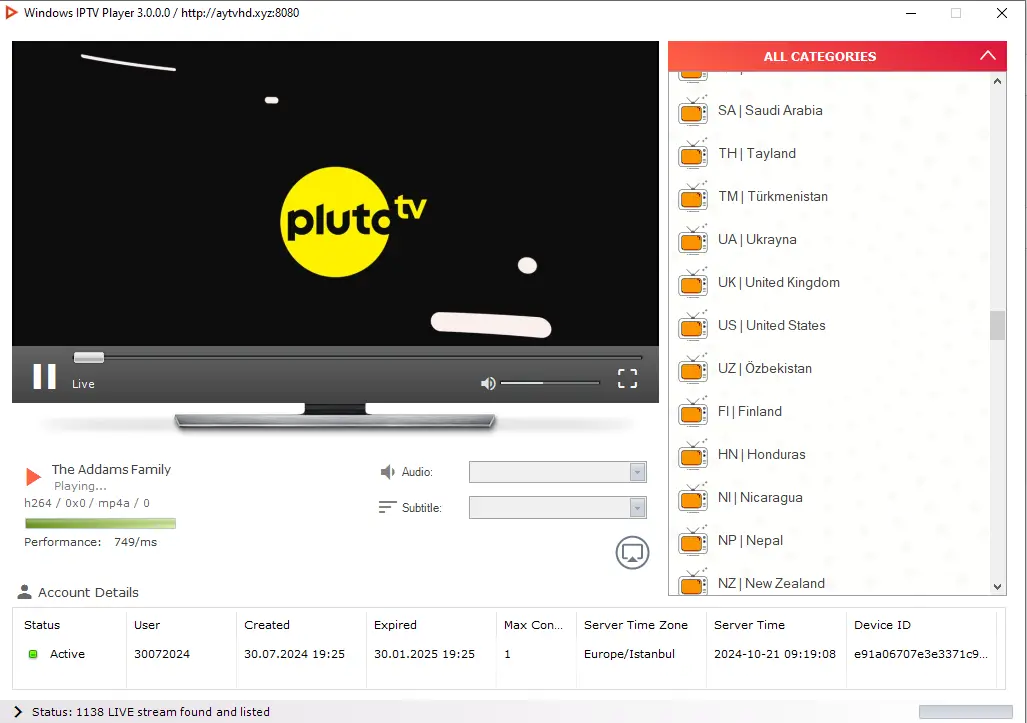Click the TV icon for Nepal
Screen dimensions: 1027x723
[693, 541]
